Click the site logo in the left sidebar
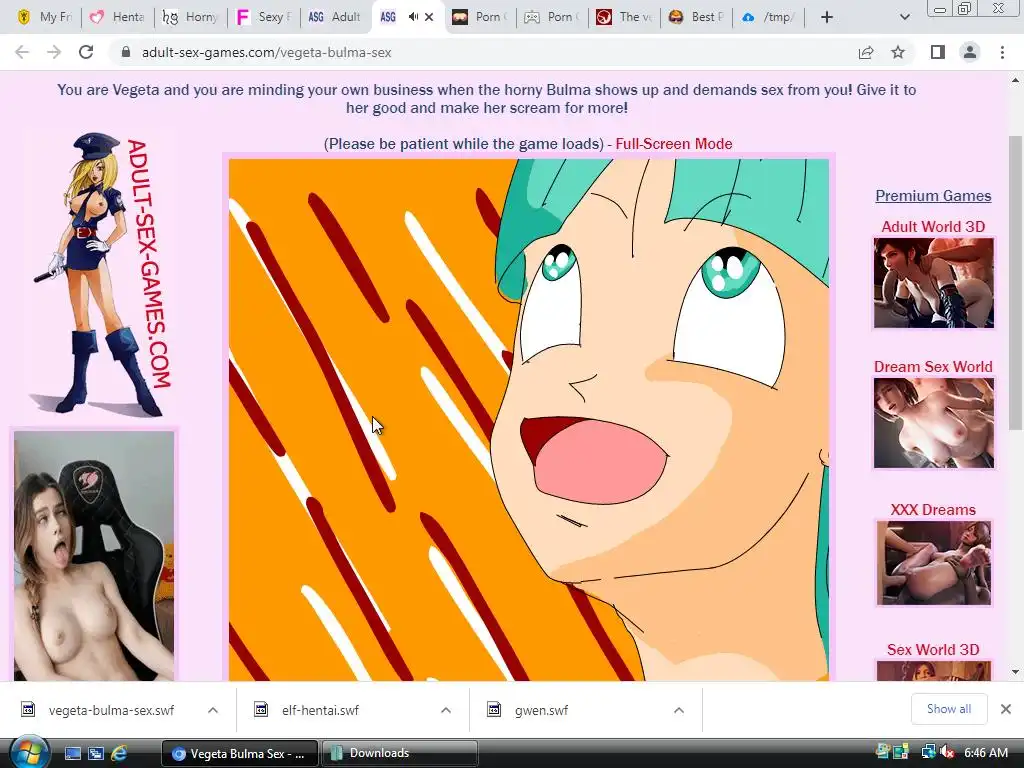 click(x=101, y=274)
